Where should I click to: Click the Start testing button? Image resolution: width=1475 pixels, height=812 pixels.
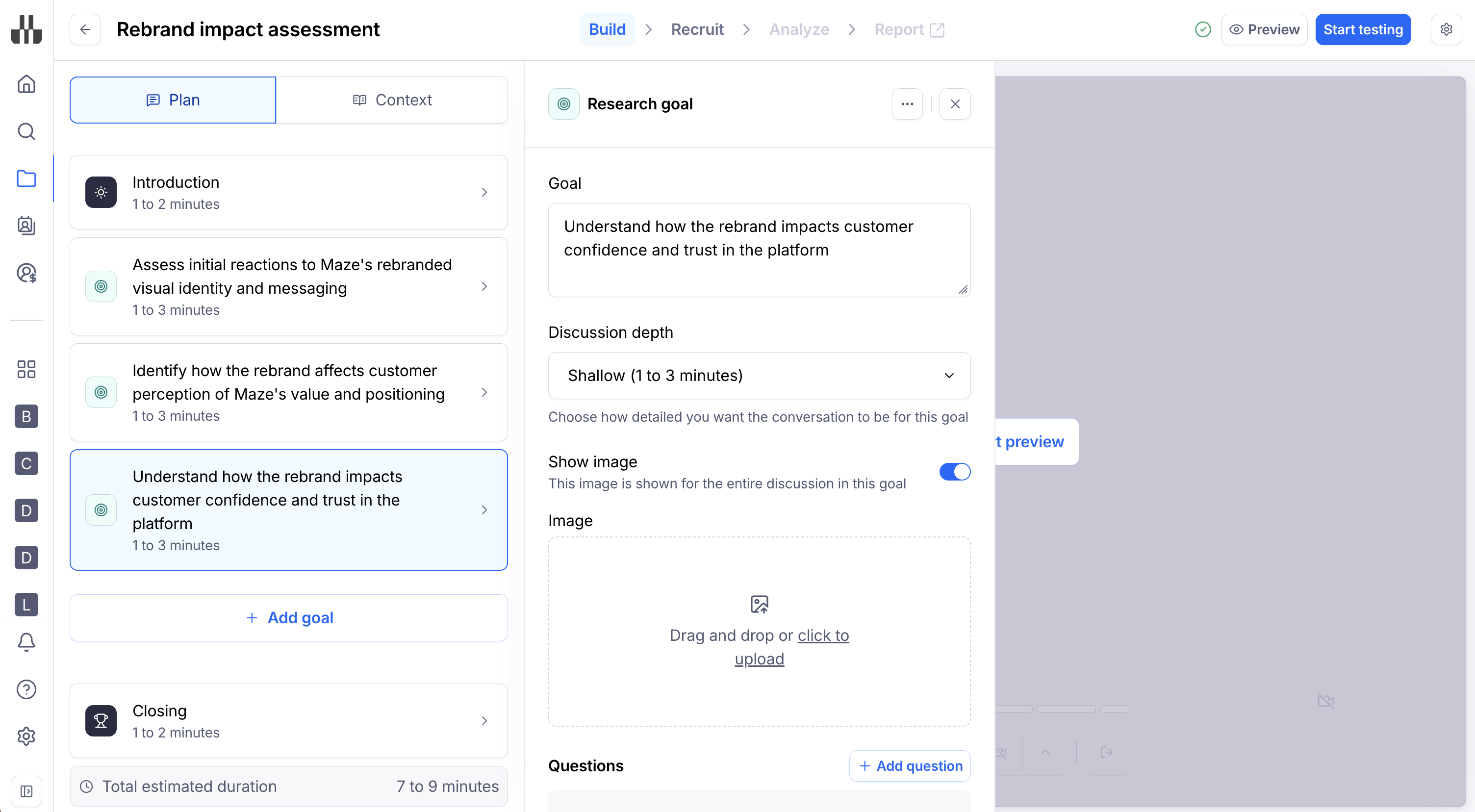pyautogui.click(x=1363, y=29)
